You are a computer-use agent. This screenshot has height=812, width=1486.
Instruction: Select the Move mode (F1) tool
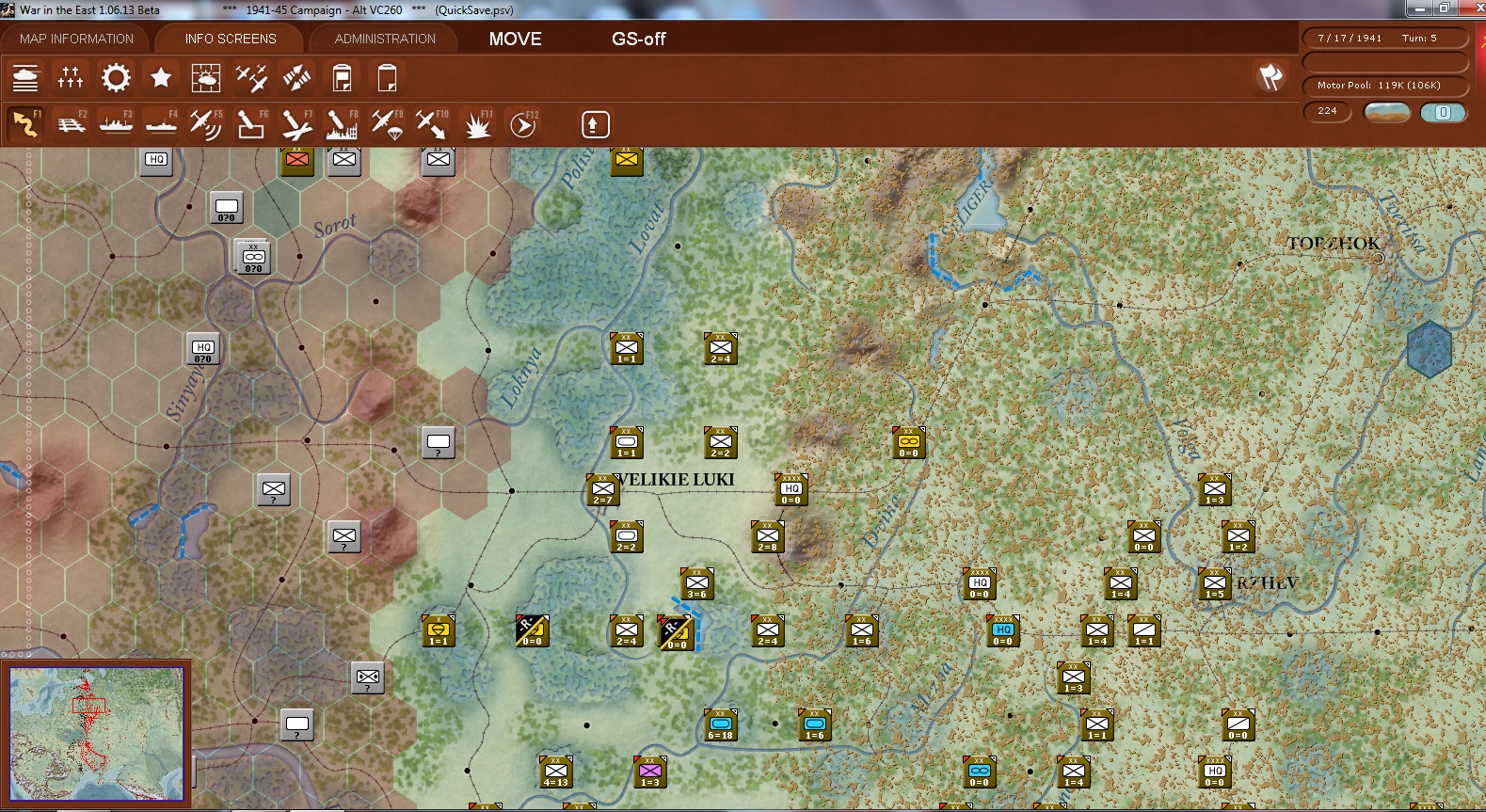tap(25, 124)
